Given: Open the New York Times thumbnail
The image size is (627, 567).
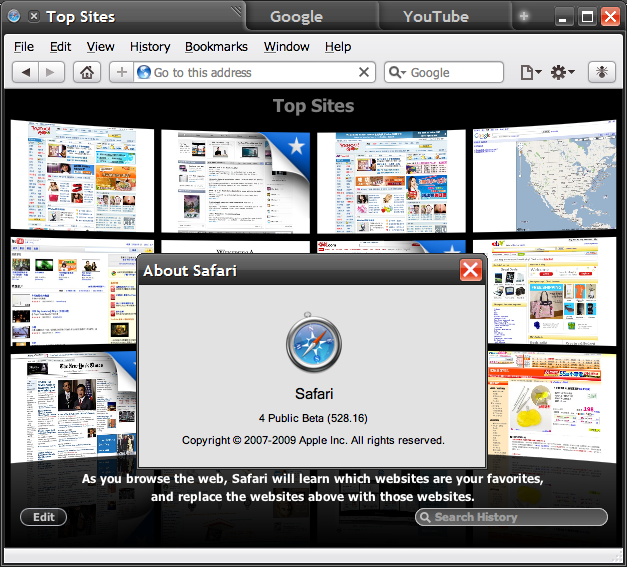Looking at the screenshot, I should click(x=74, y=407).
